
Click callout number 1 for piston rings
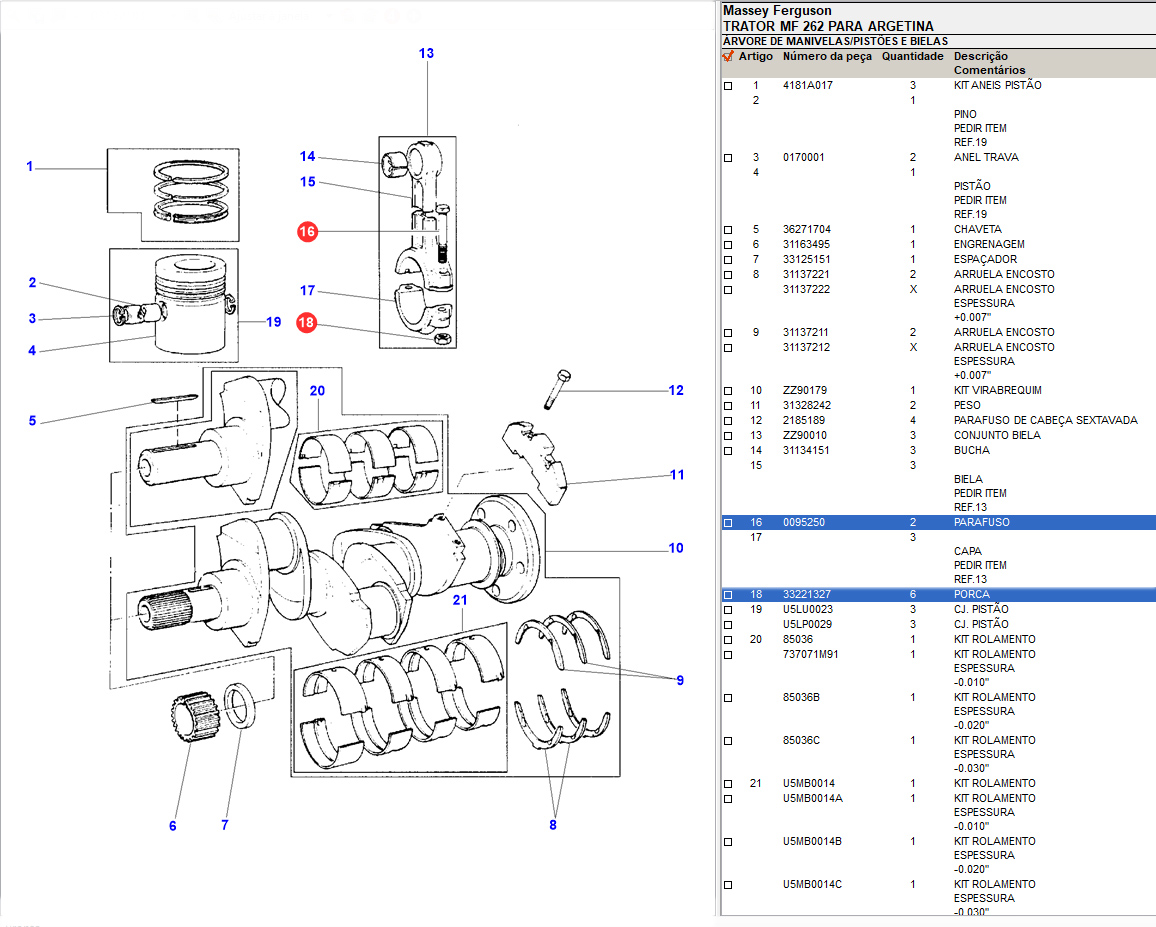coord(30,166)
